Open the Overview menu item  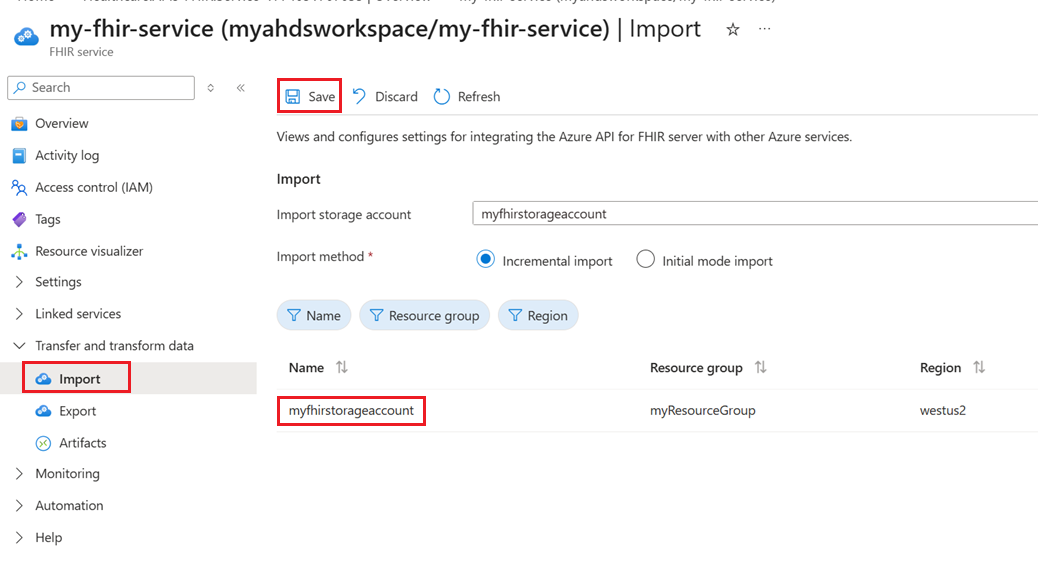(62, 123)
